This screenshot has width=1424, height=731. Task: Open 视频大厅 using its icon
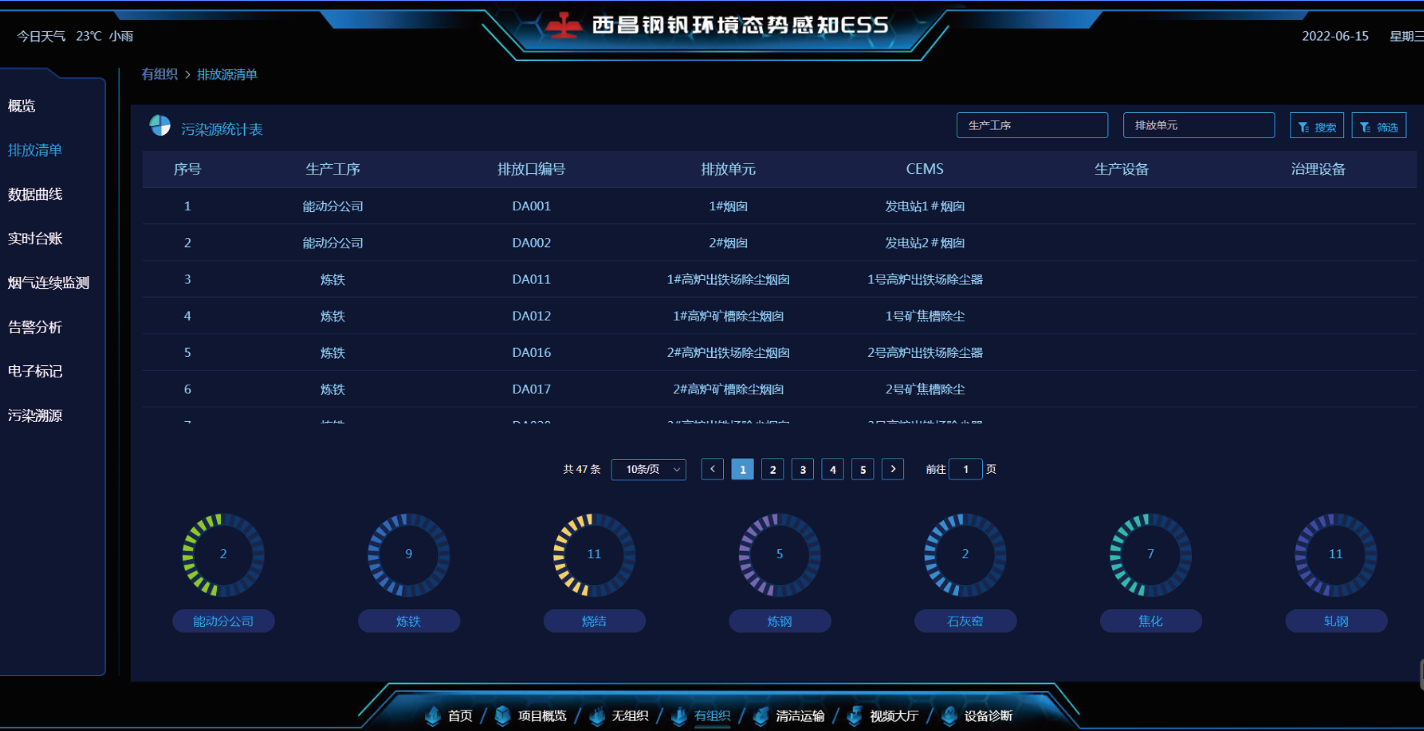[855, 716]
